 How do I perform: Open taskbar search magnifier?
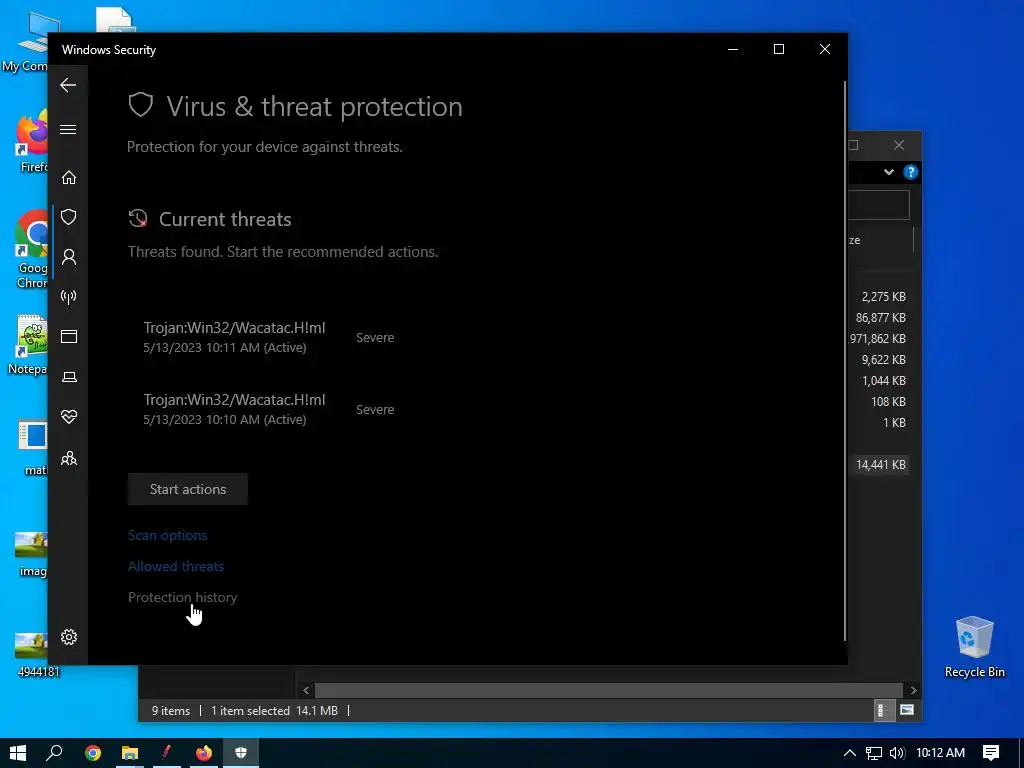pos(54,753)
